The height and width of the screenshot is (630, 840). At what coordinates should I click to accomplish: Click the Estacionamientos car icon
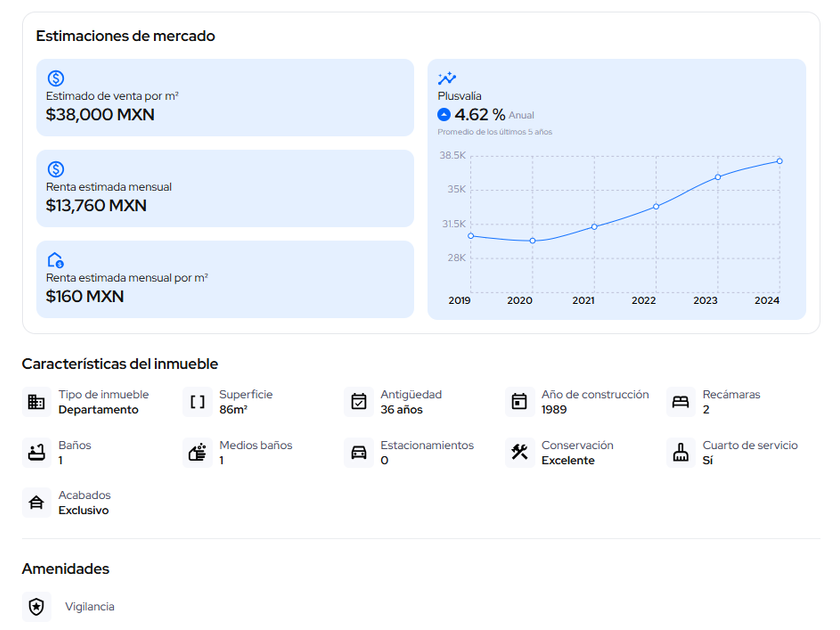[x=359, y=452]
